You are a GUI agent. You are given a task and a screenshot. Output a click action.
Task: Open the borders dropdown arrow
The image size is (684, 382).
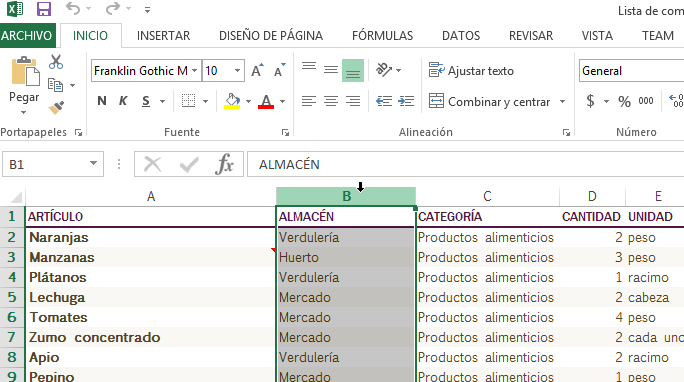point(205,102)
